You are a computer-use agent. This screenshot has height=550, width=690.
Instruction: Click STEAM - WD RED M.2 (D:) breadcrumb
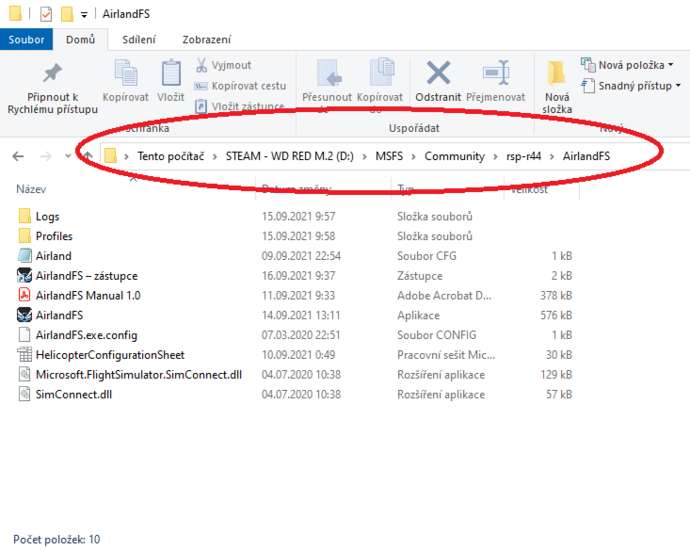click(x=290, y=156)
